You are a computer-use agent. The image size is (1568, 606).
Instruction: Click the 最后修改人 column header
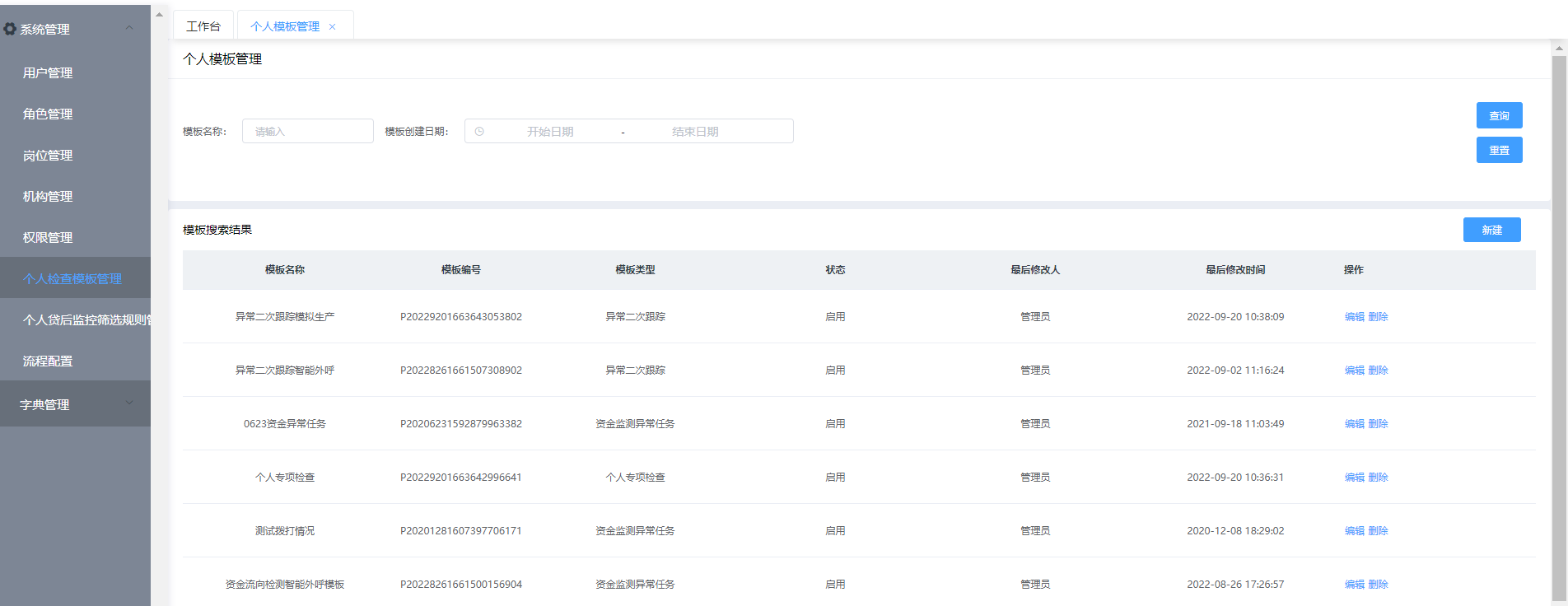(x=1035, y=269)
